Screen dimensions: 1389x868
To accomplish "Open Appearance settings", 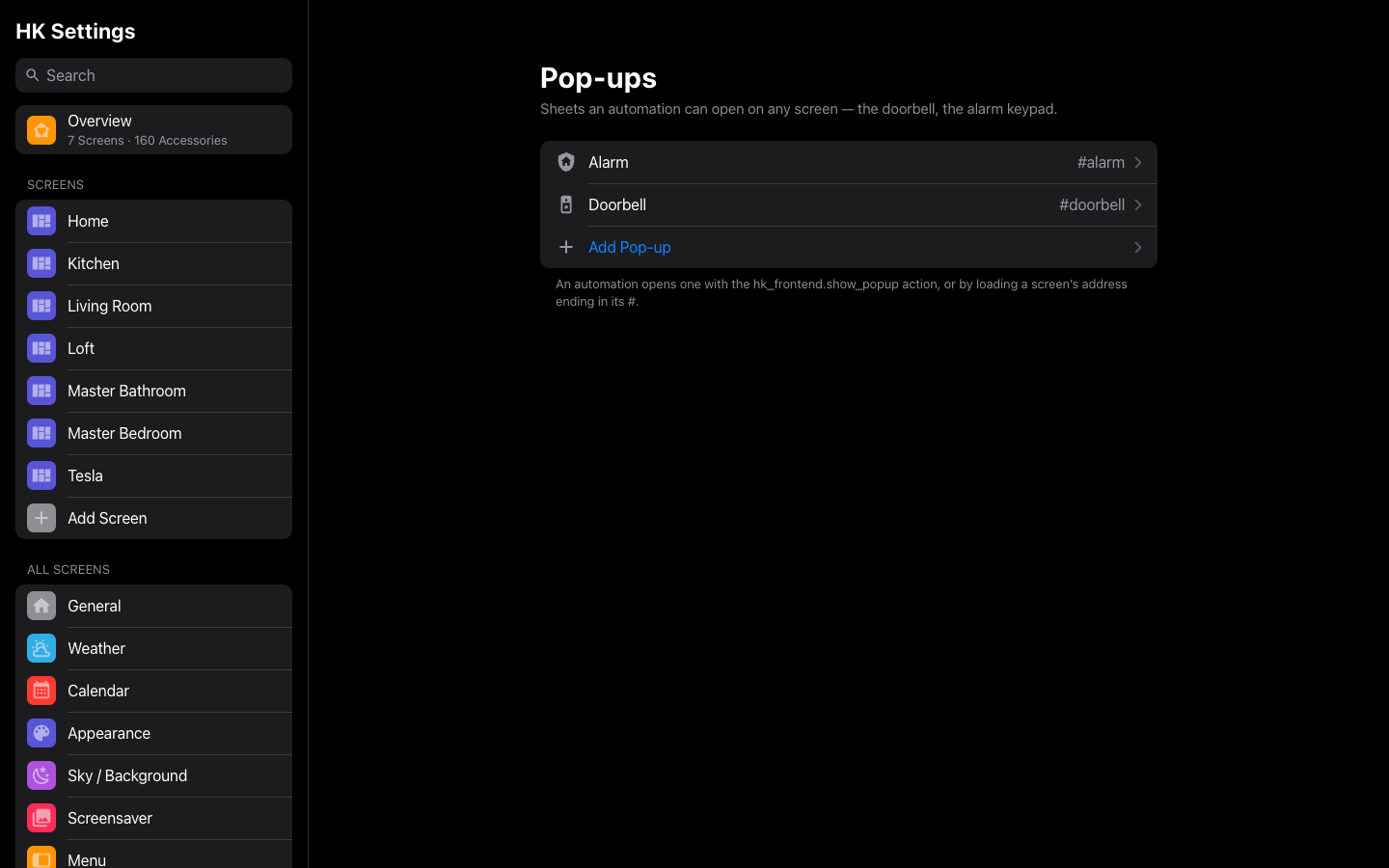I will click(153, 733).
